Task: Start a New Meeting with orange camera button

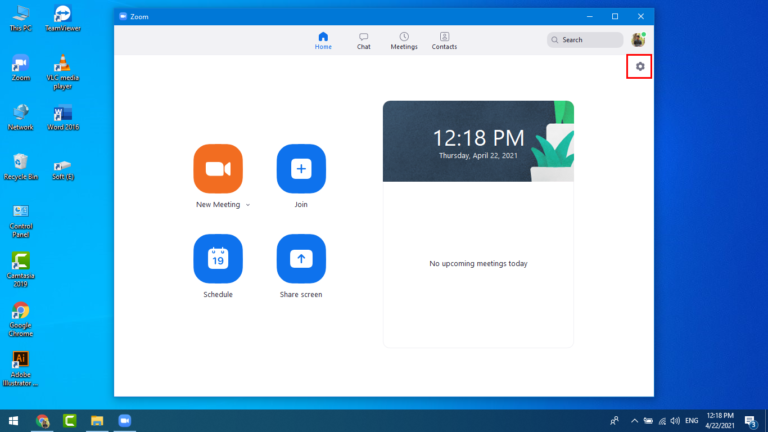Action: point(218,168)
